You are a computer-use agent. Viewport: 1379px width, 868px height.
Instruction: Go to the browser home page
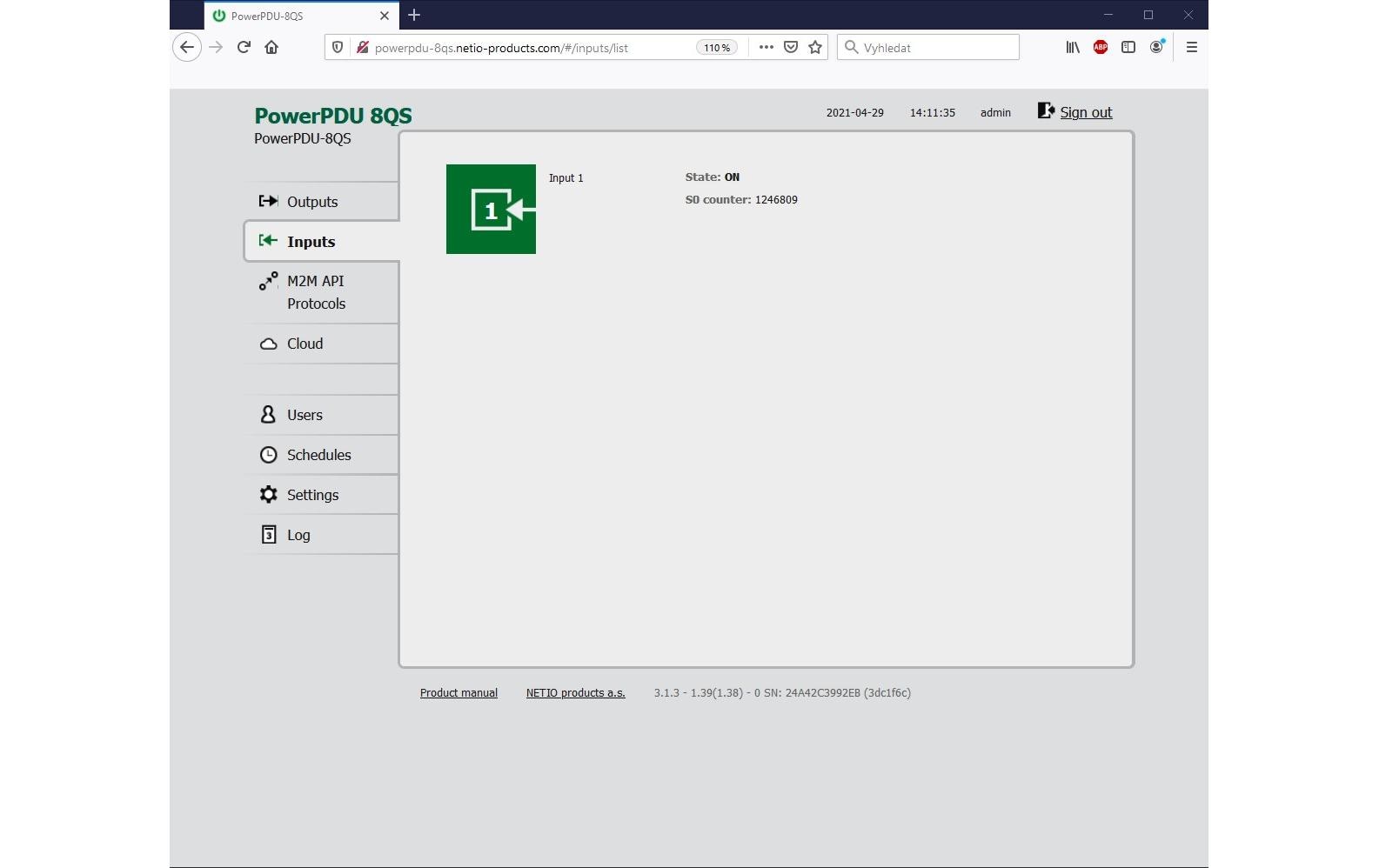271,47
